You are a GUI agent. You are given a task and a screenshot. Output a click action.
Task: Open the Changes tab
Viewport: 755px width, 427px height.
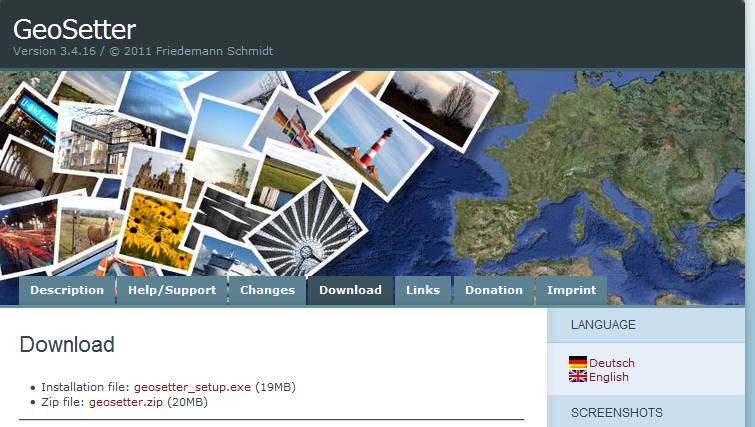tap(267, 290)
